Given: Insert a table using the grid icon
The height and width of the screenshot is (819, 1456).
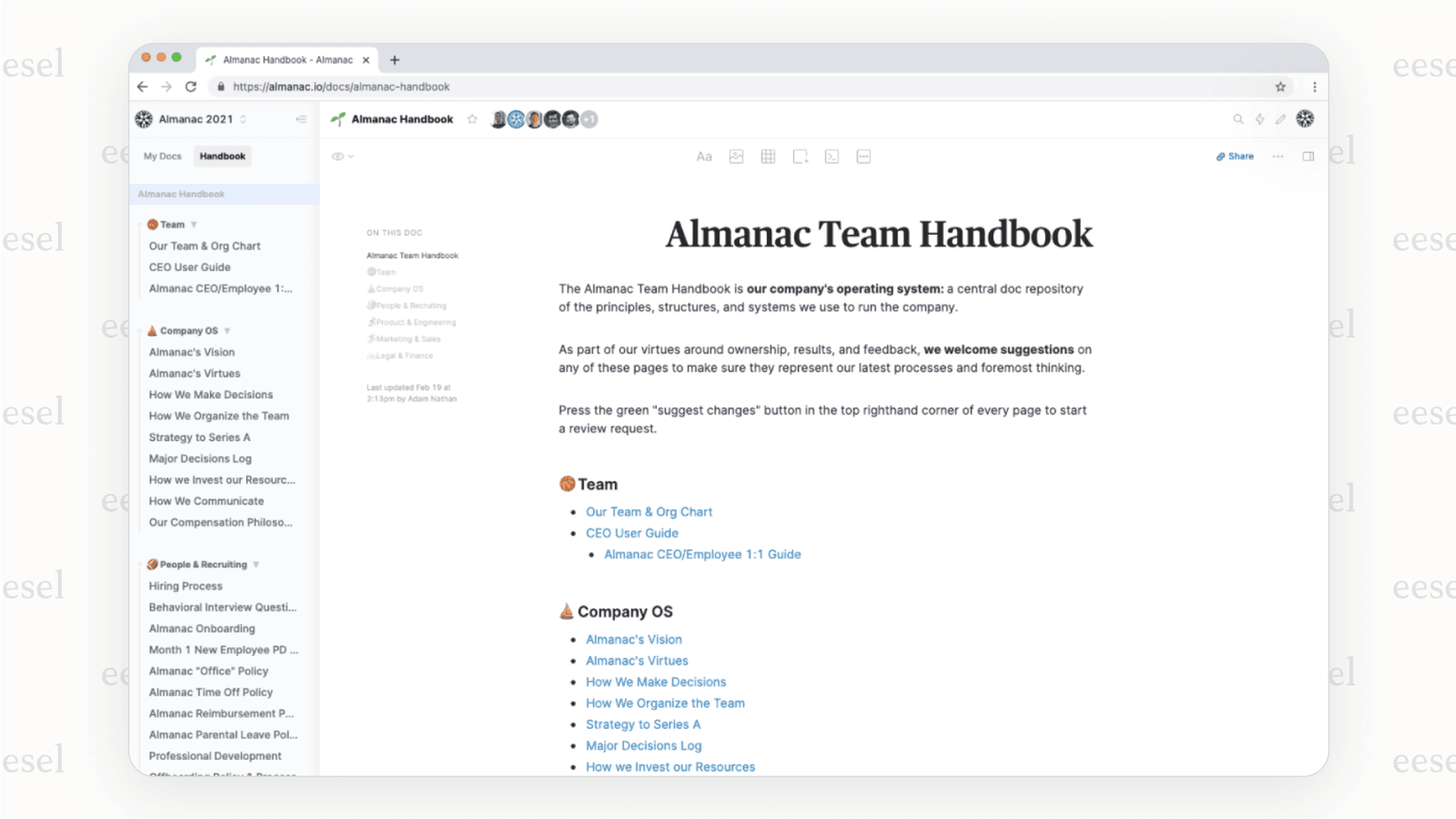Looking at the screenshot, I should click(x=768, y=156).
